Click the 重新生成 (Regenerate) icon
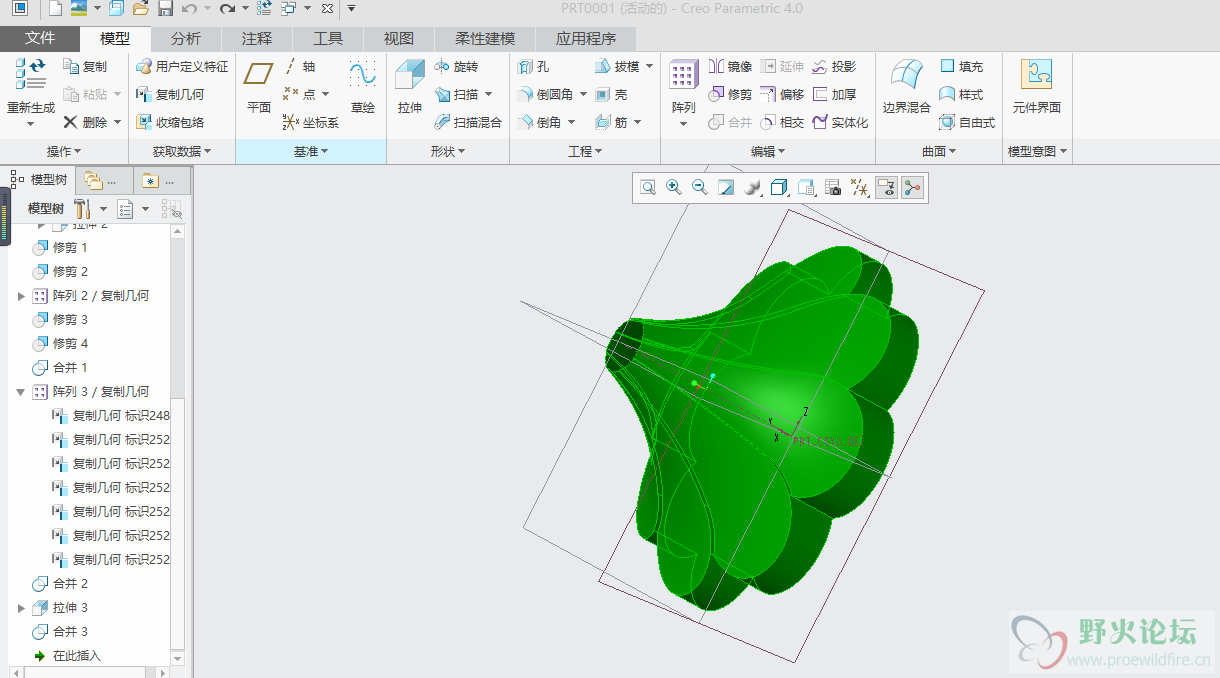Screen dimensions: 1220x678 30,74
